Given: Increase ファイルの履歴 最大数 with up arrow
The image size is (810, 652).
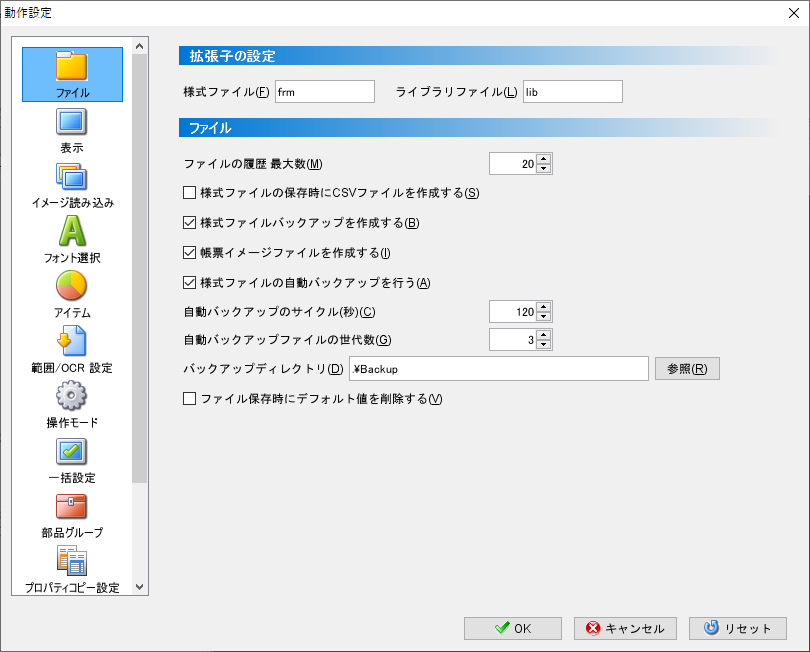Looking at the screenshot, I should click(x=544, y=159).
